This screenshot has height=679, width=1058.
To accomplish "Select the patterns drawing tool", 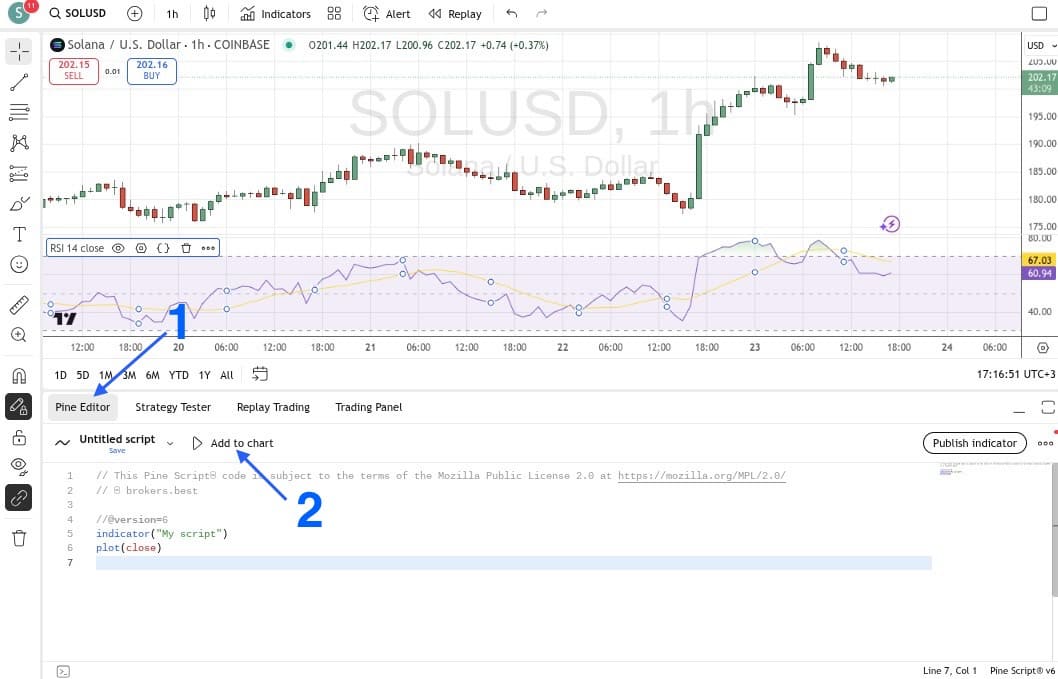I will [19, 143].
